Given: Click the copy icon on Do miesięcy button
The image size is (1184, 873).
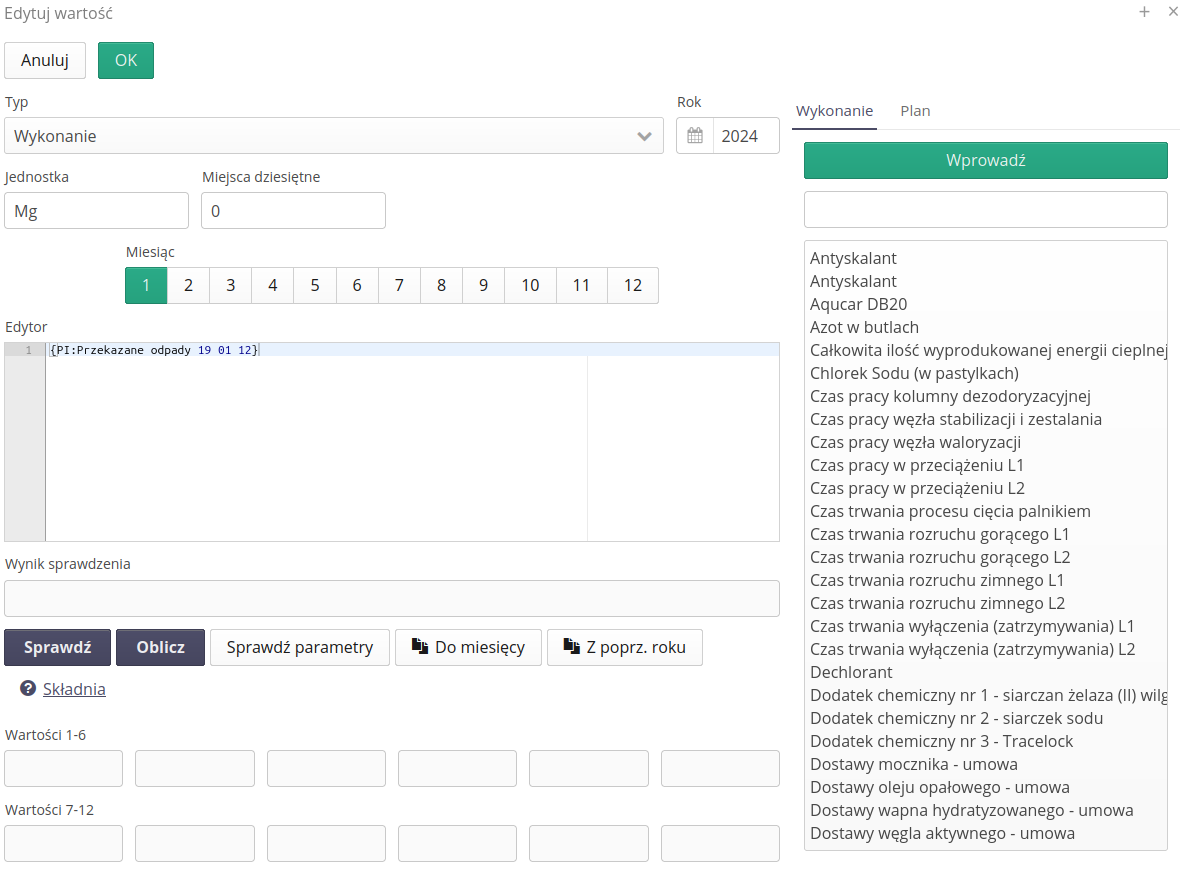Looking at the screenshot, I should point(420,647).
